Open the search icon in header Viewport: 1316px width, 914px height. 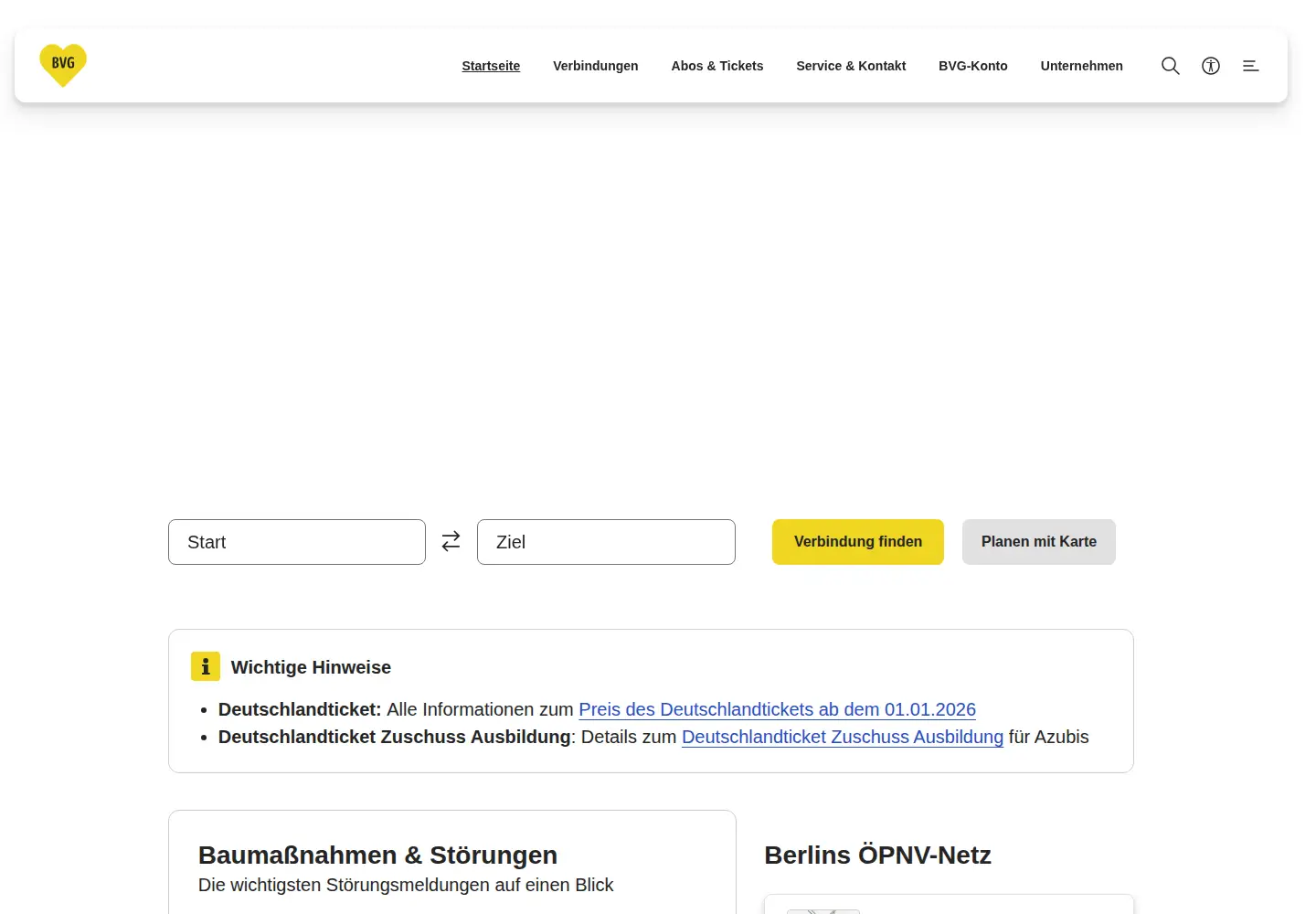pos(1170,66)
